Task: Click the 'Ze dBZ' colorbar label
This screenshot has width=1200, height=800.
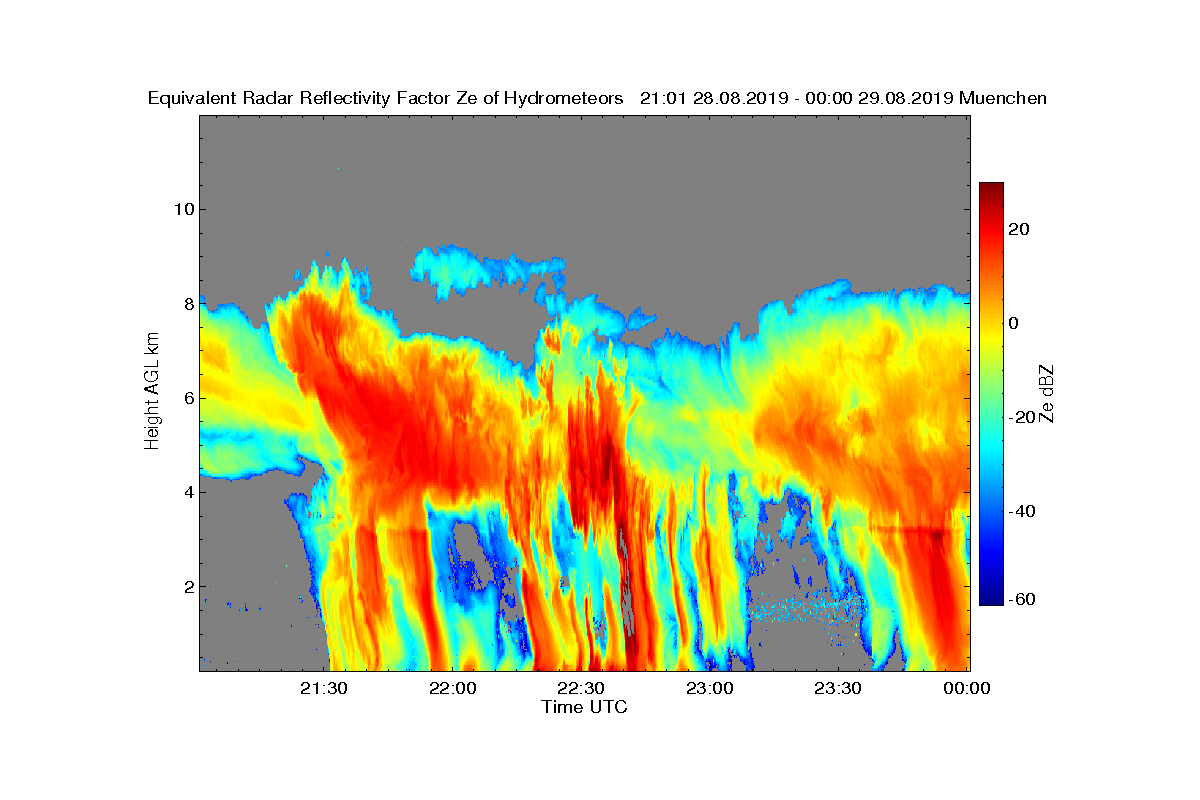Action: (x=1047, y=394)
